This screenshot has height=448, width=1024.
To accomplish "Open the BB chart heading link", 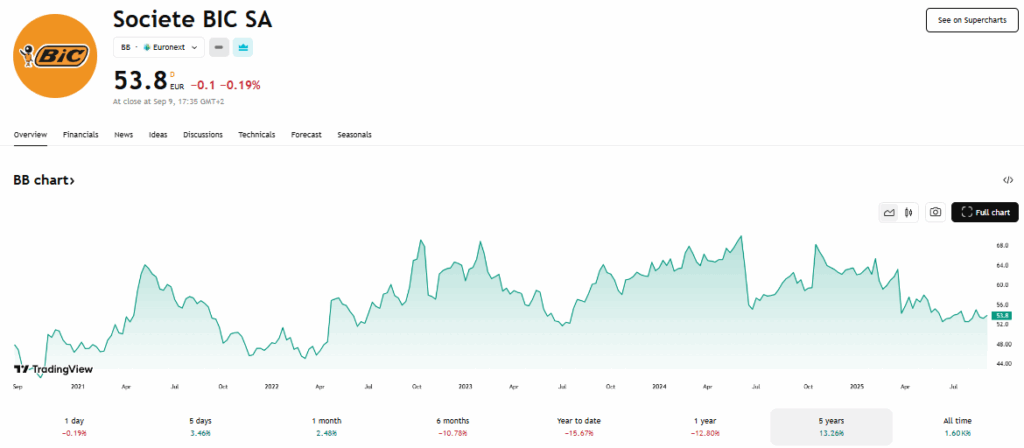I will pyautogui.click(x=44, y=180).
